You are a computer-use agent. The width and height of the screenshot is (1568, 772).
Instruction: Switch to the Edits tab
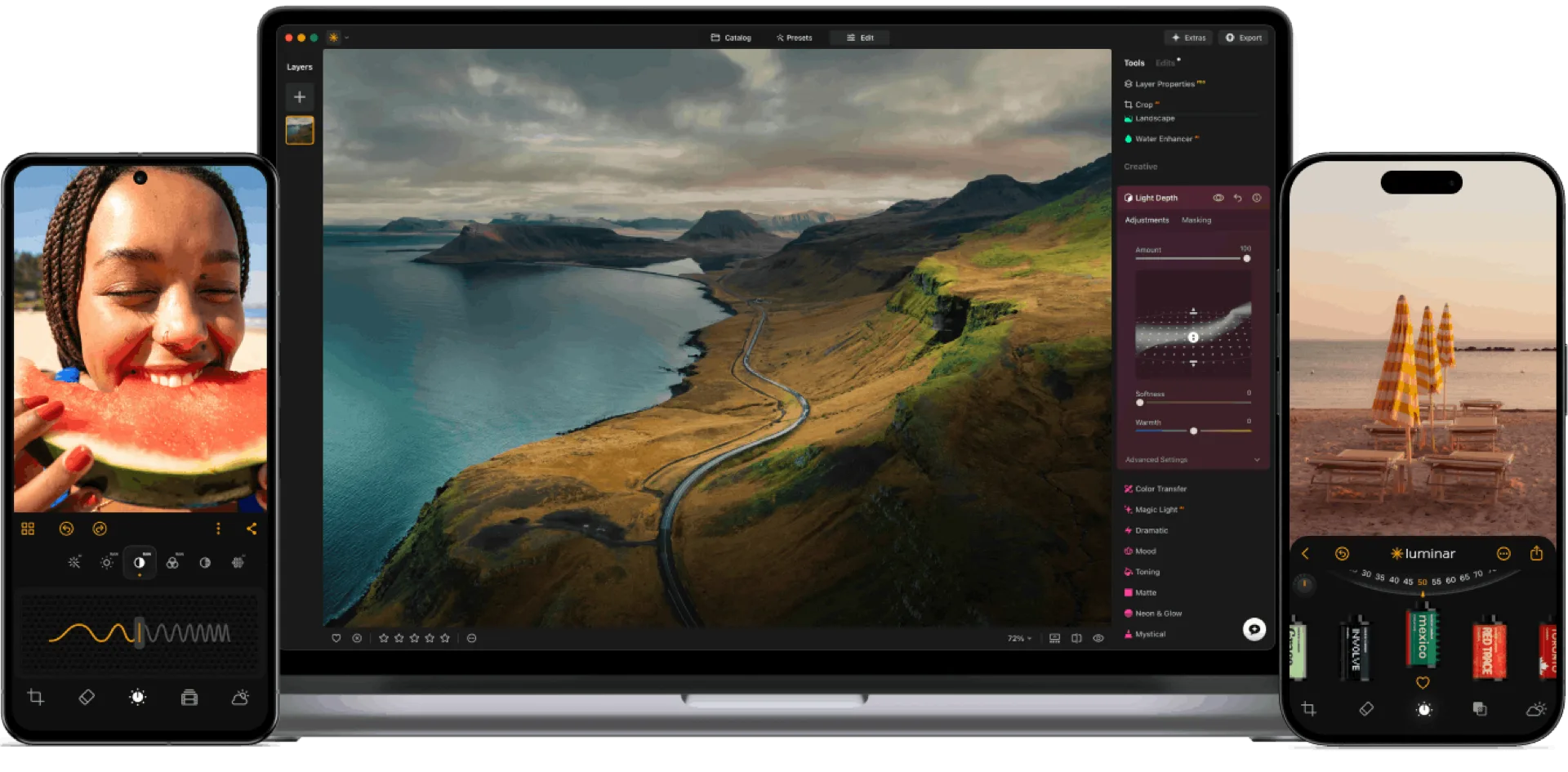1165,63
